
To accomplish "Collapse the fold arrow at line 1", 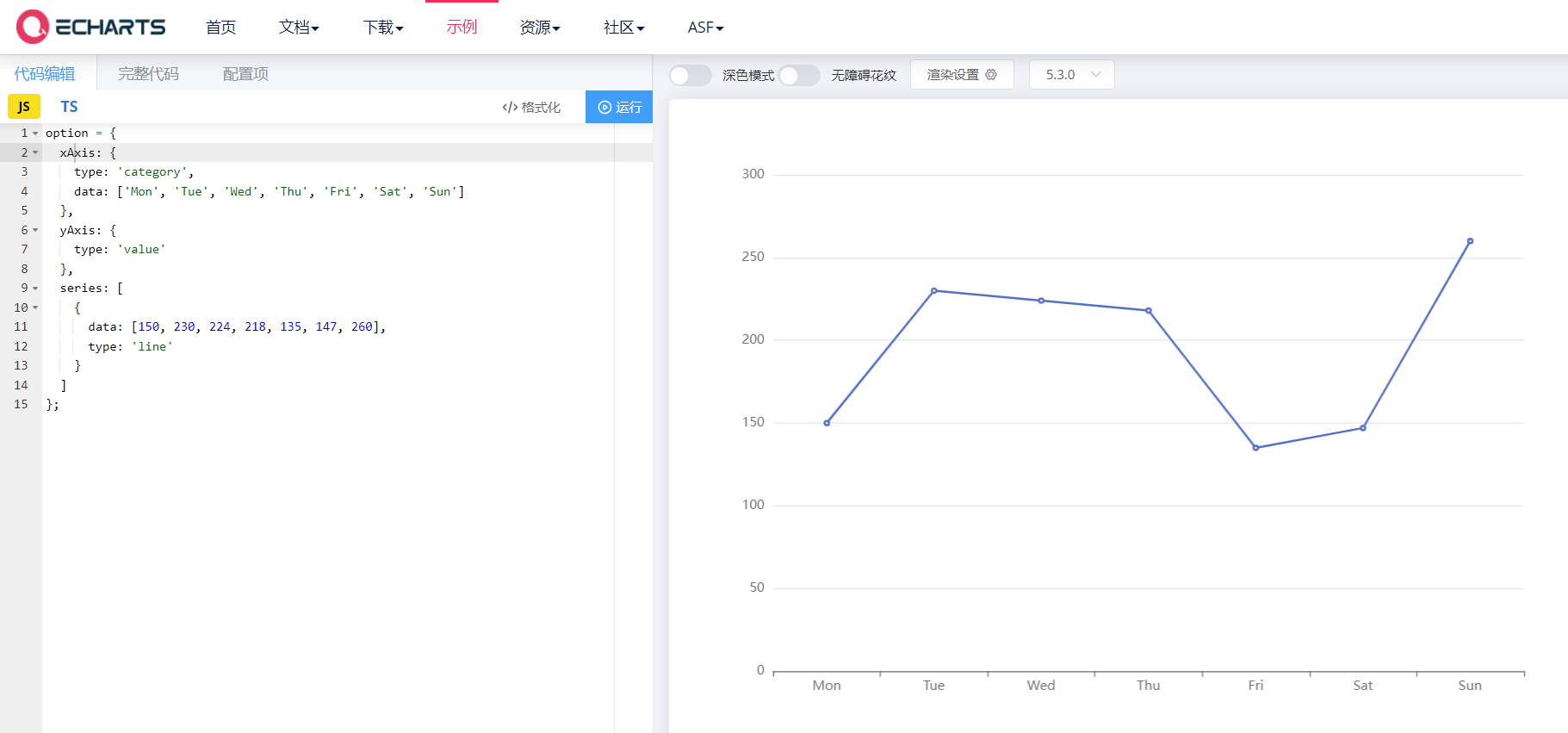I will 35,134.
